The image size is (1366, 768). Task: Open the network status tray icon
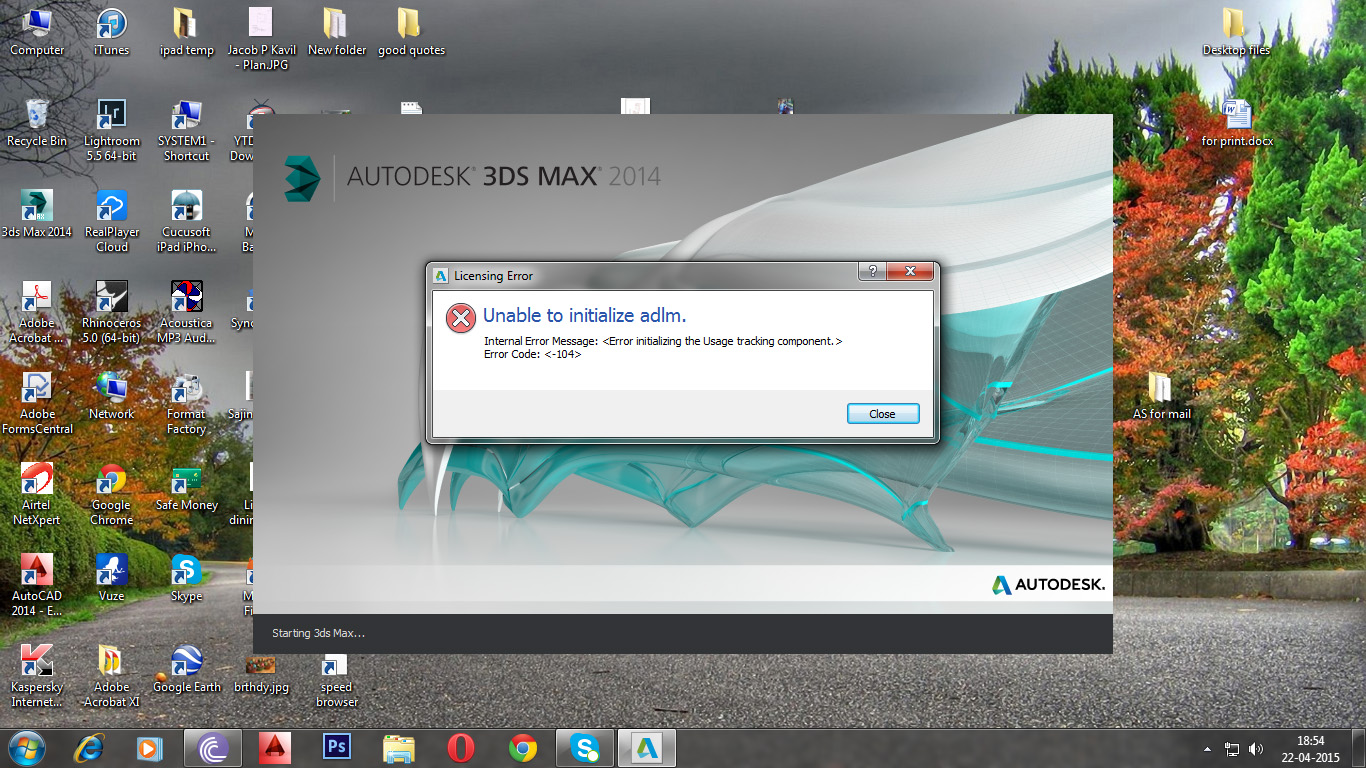click(x=1232, y=748)
